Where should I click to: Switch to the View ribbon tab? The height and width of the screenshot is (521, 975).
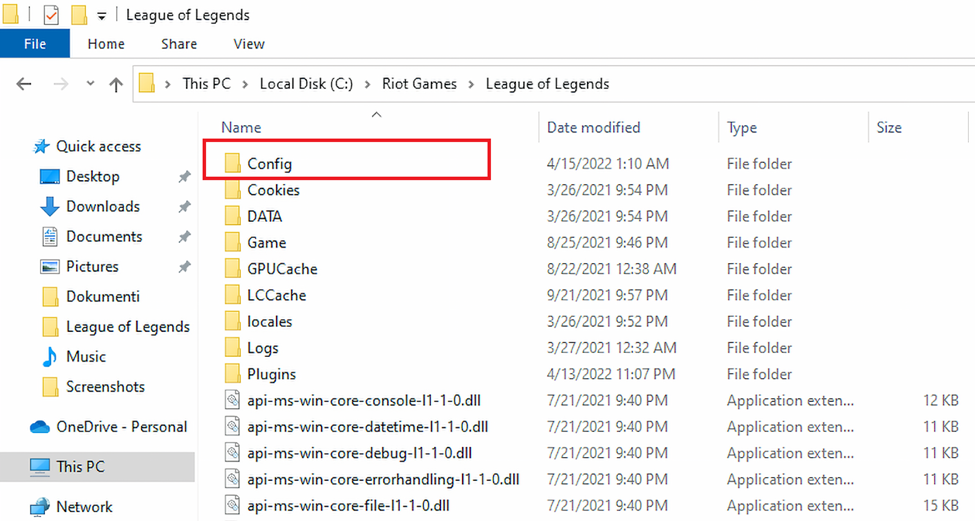(249, 44)
